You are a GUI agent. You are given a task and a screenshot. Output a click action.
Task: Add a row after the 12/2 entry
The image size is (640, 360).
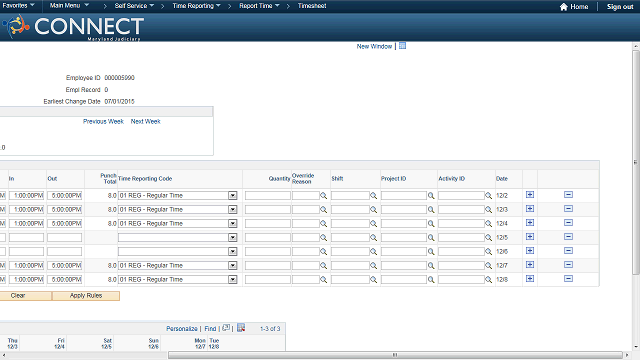(x=530, y=195)
